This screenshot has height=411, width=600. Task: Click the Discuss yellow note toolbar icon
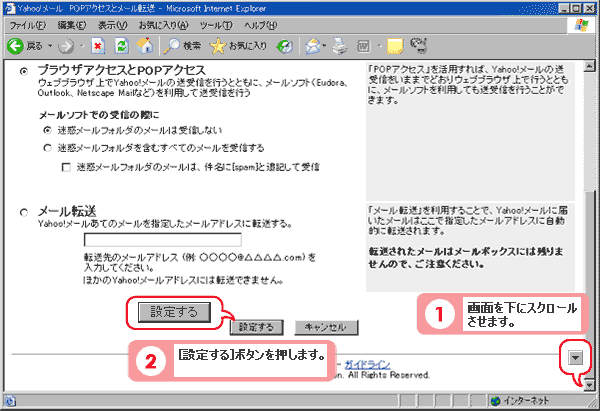(x=395, y=46)
